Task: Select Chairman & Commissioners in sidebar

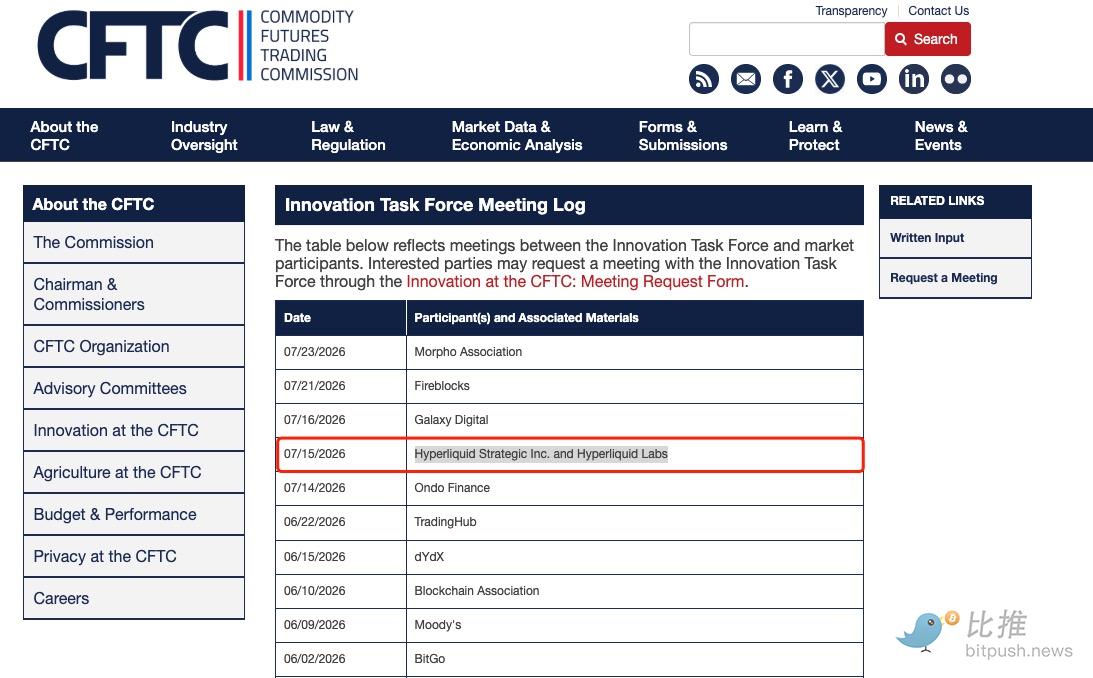Action: (x=134, y=294)
